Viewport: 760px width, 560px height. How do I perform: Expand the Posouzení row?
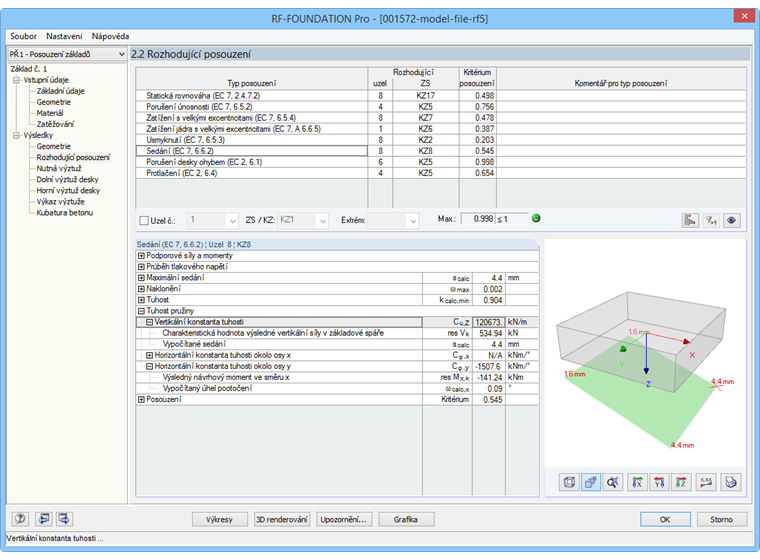[141, 400]
